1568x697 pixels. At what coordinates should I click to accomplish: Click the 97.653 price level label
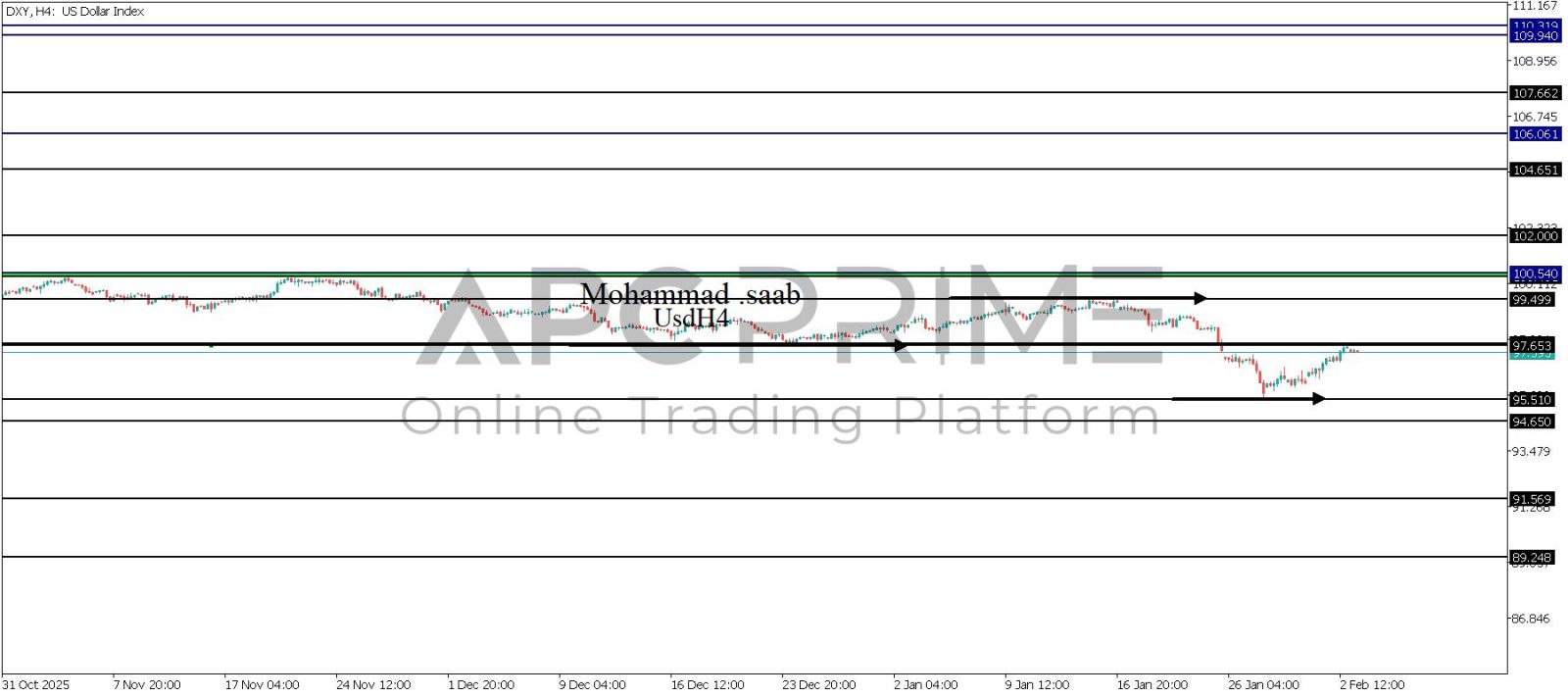pos(1532,346)
